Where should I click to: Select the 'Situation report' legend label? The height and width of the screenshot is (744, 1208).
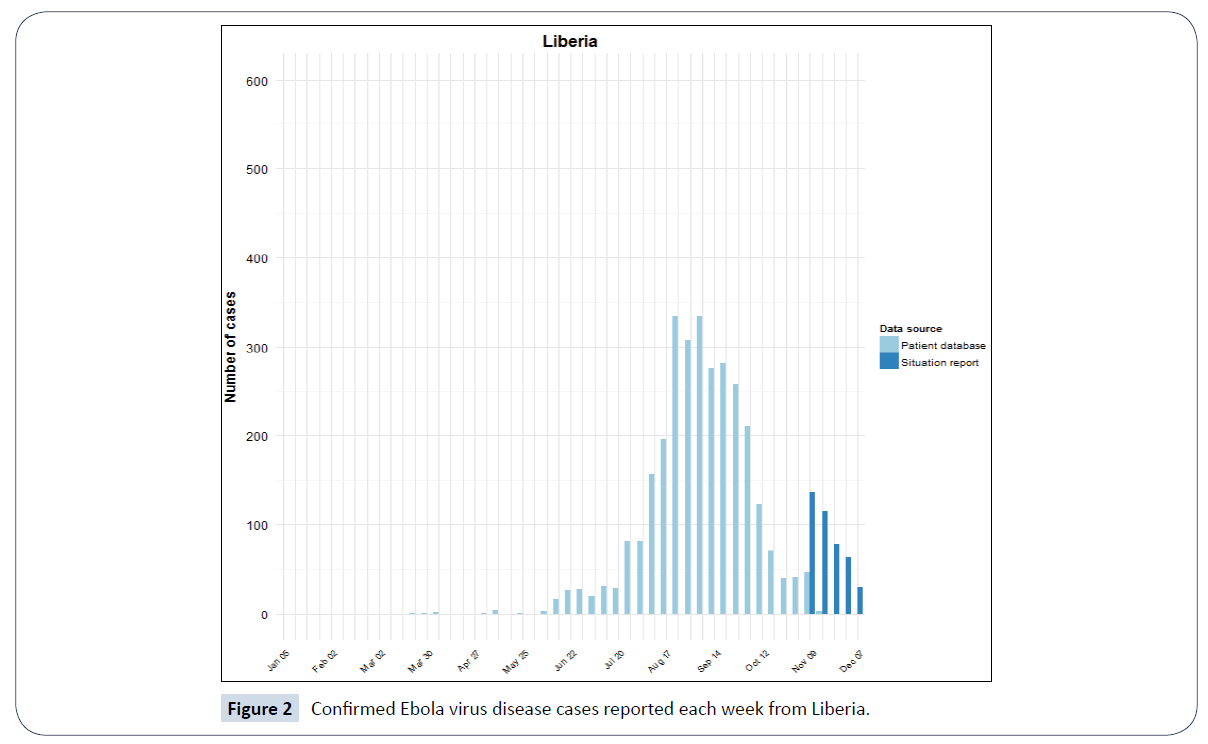(939, 363)
